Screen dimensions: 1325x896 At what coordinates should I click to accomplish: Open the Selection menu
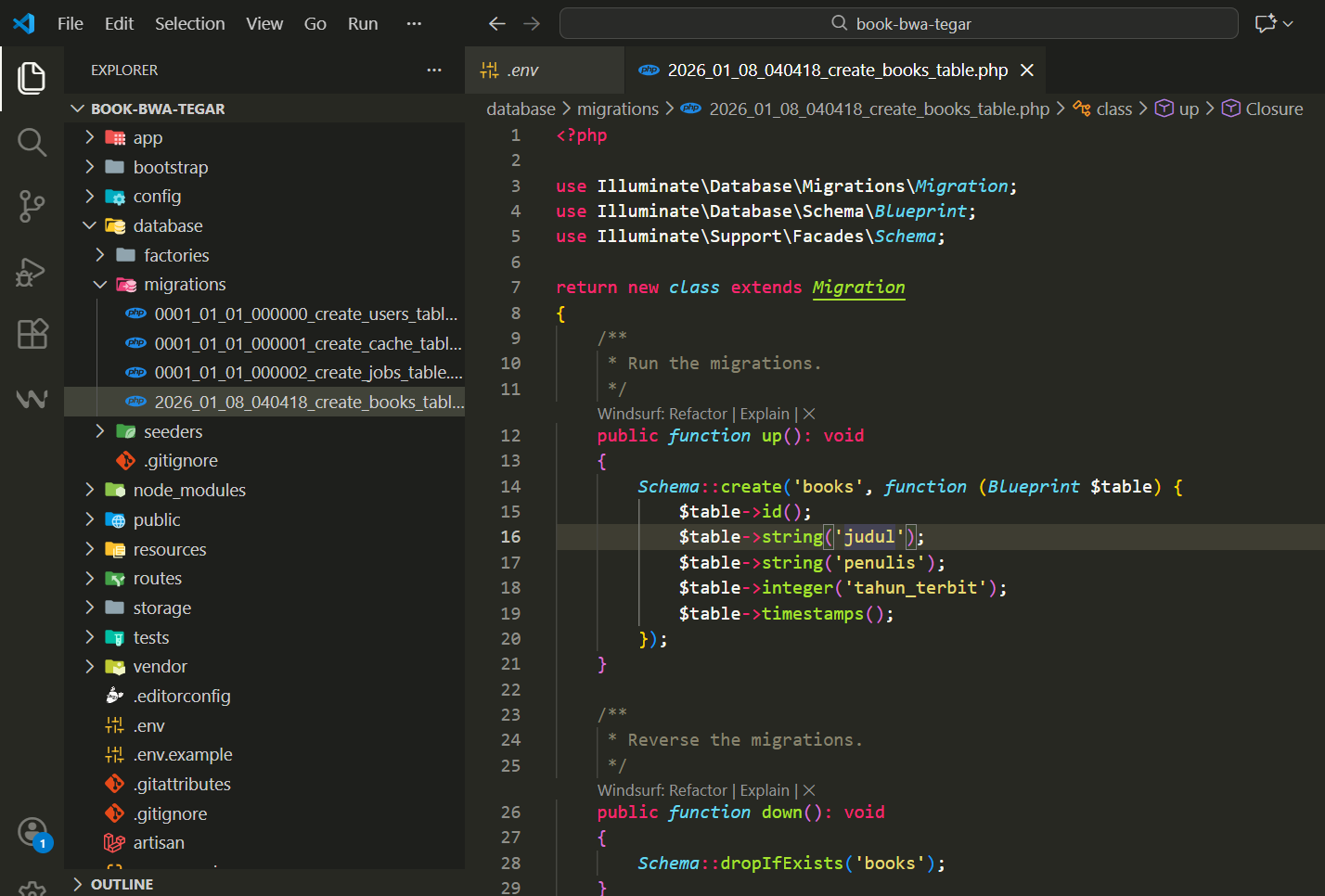point(189,24)
